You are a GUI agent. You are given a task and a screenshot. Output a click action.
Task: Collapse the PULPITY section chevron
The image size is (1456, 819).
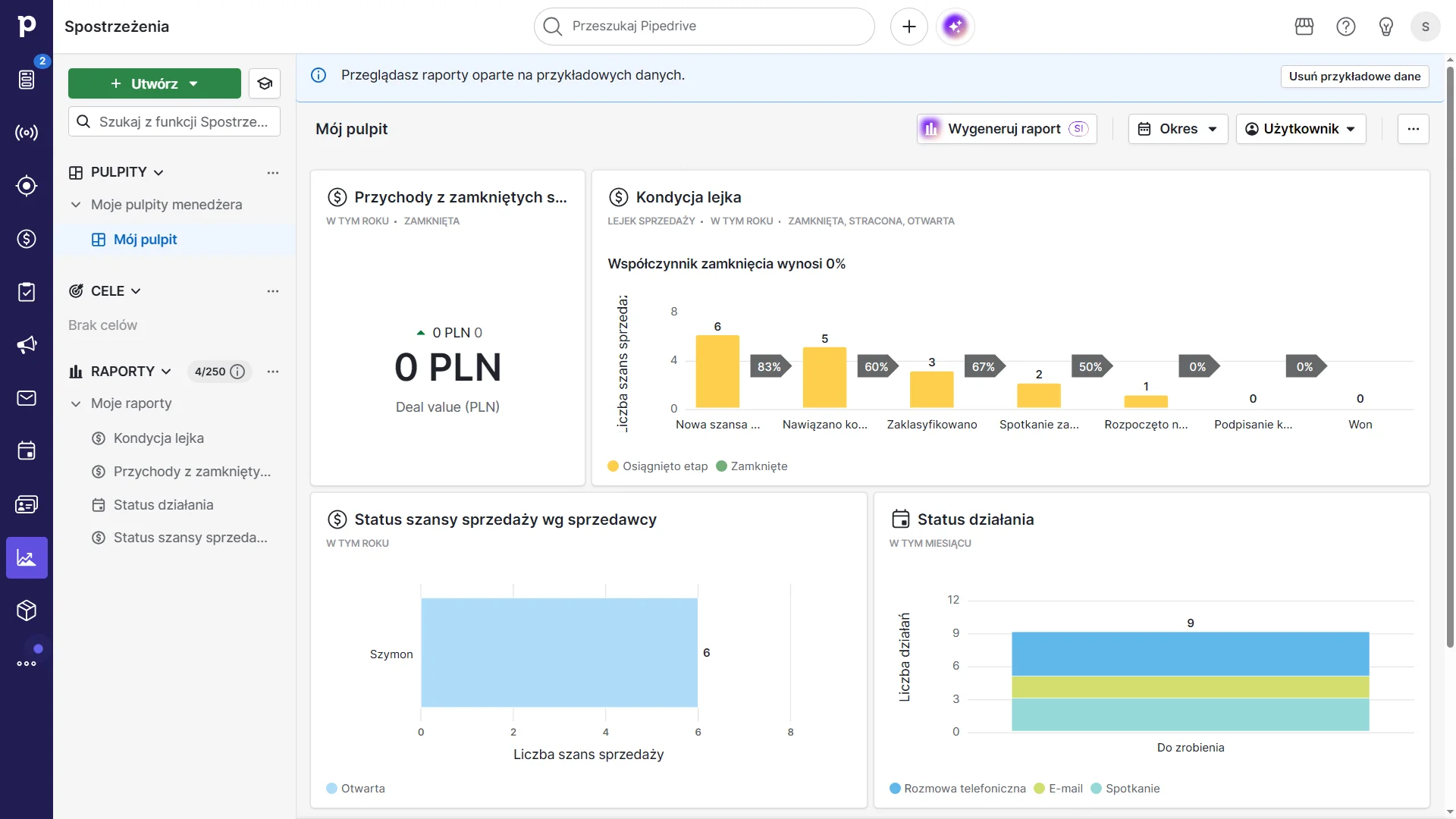click(x=158, y=172)
